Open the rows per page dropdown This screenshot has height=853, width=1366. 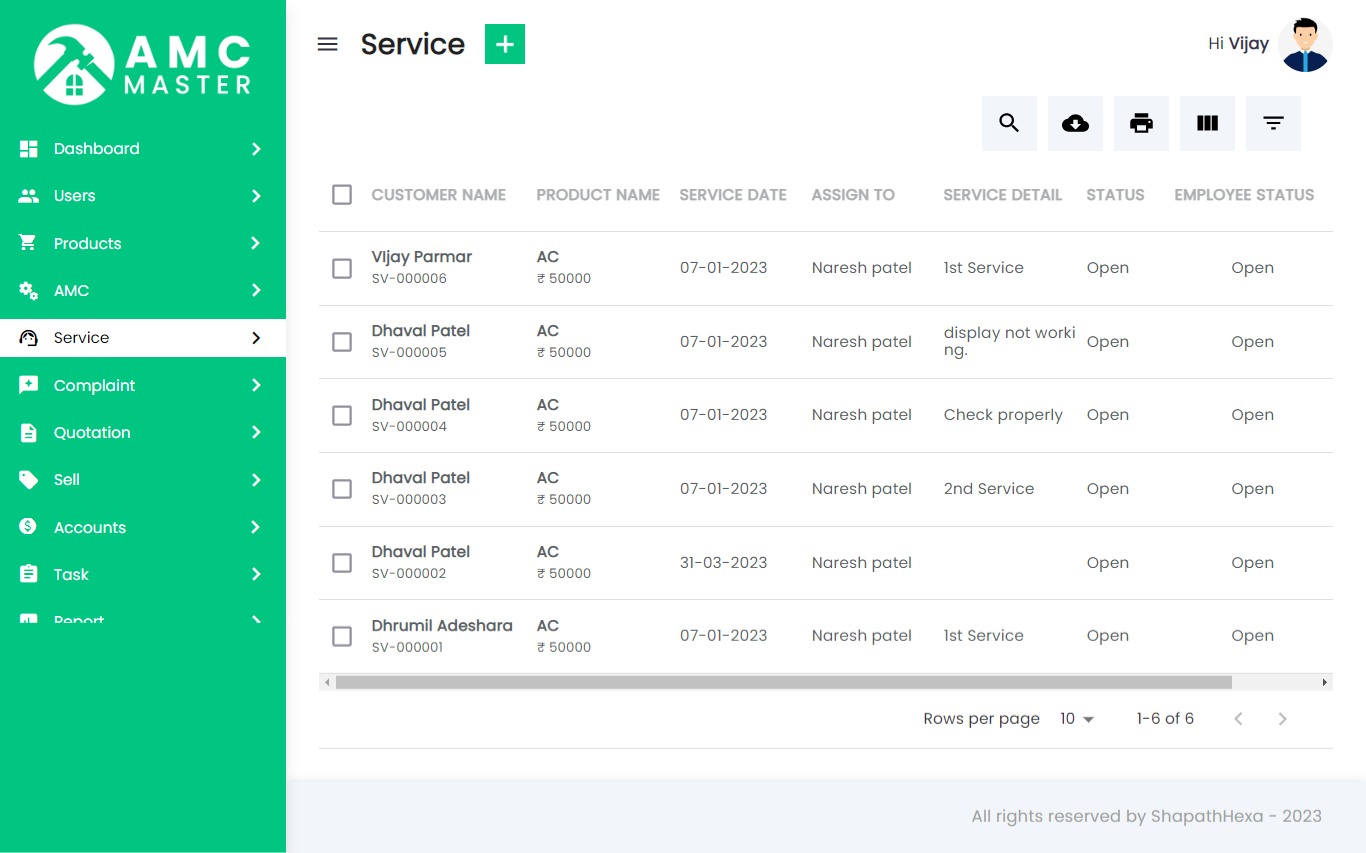click(1077, 719)
